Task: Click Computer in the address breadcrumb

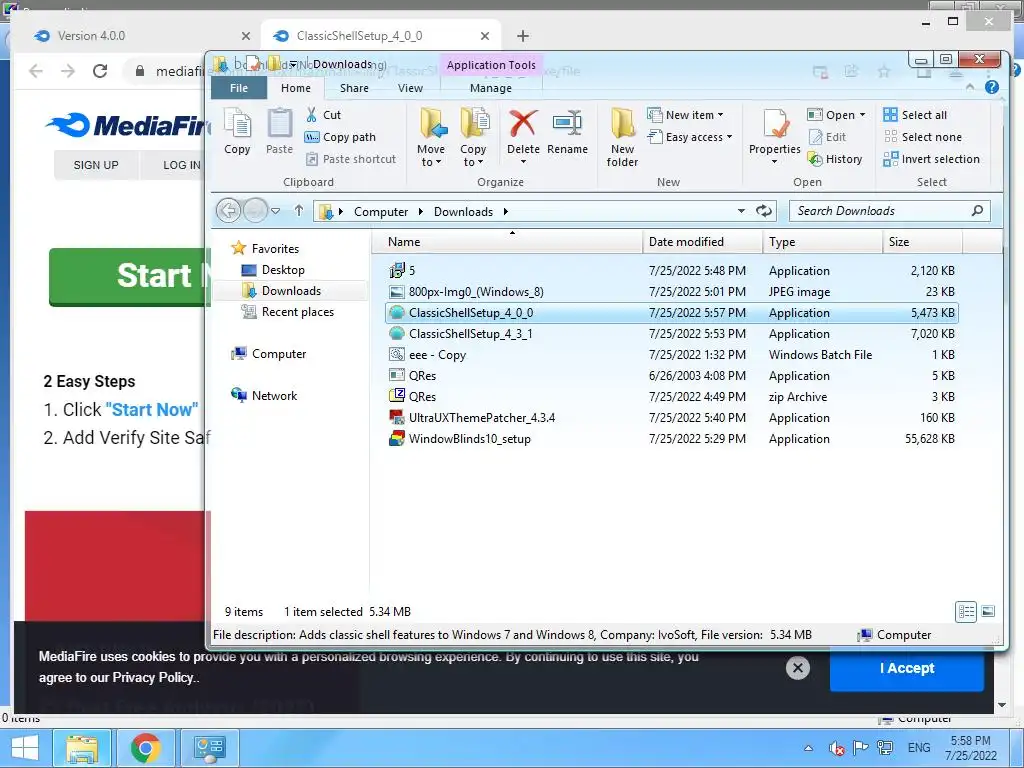Action: pyautogui.click(x=381, y=212)
